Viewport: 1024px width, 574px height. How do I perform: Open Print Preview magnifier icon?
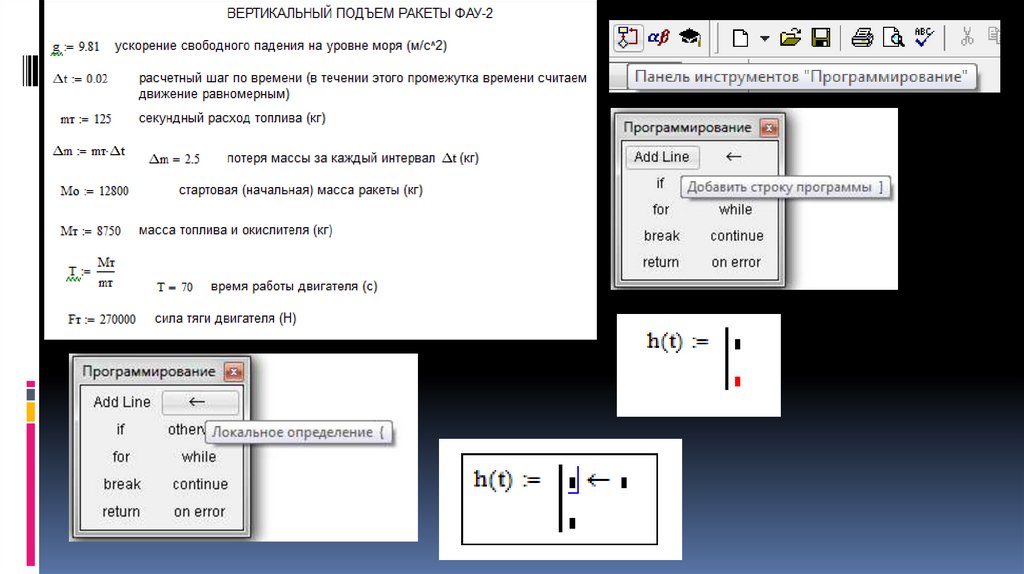pyautogui.click(x=892, y=39)
